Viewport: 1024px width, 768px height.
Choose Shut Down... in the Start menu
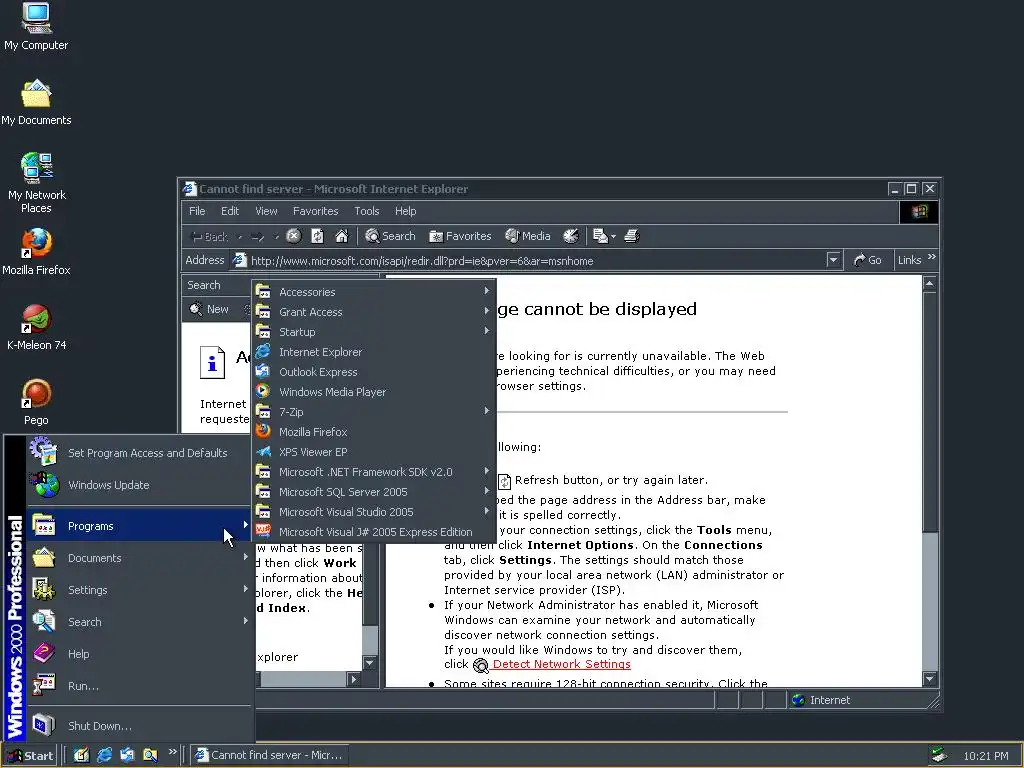coord(139,726)
